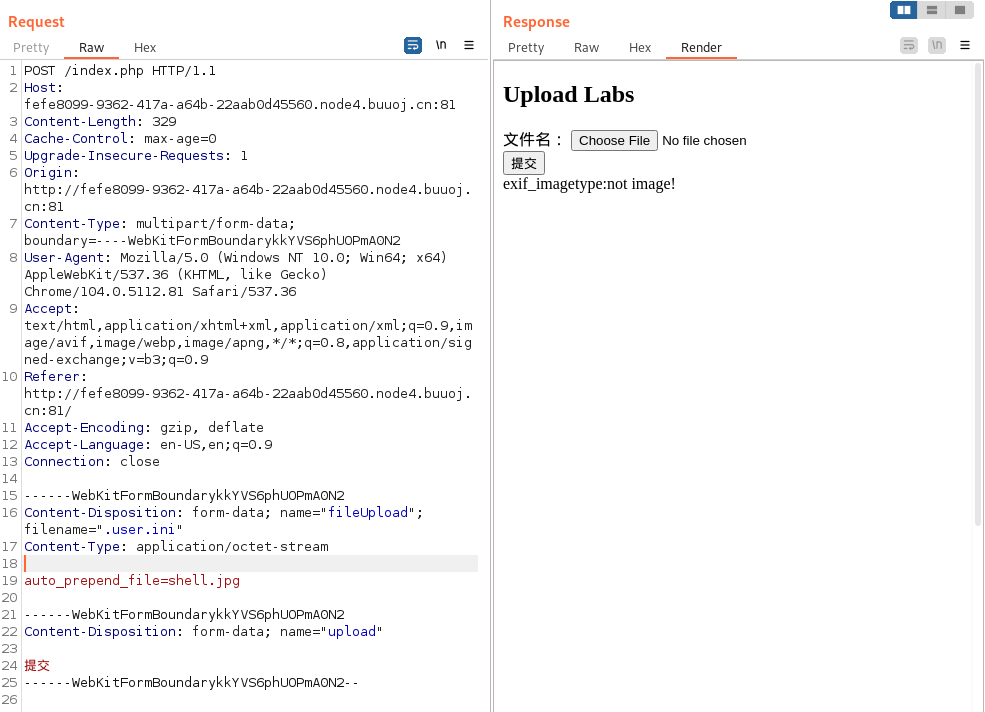Click the Choose File button in rendered page
Screen dimensions: 985x712
(x=614, y=140)
